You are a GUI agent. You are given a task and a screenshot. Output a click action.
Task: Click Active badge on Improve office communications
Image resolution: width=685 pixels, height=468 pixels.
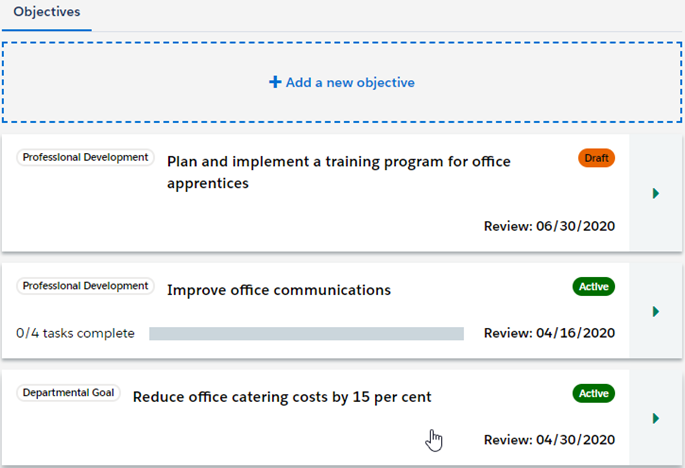click(x=593, y=287)
